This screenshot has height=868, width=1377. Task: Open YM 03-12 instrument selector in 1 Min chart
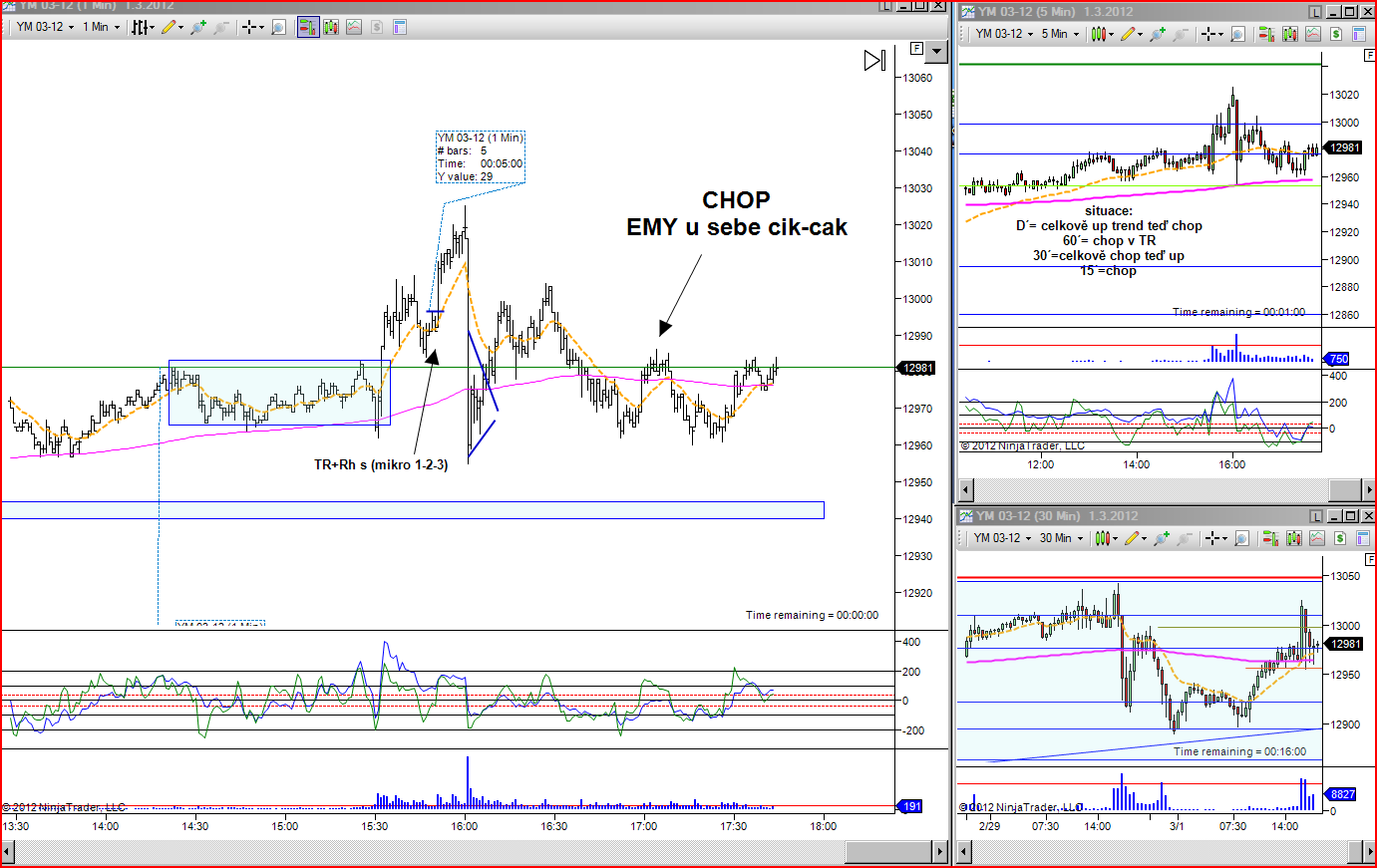(45, 27)
